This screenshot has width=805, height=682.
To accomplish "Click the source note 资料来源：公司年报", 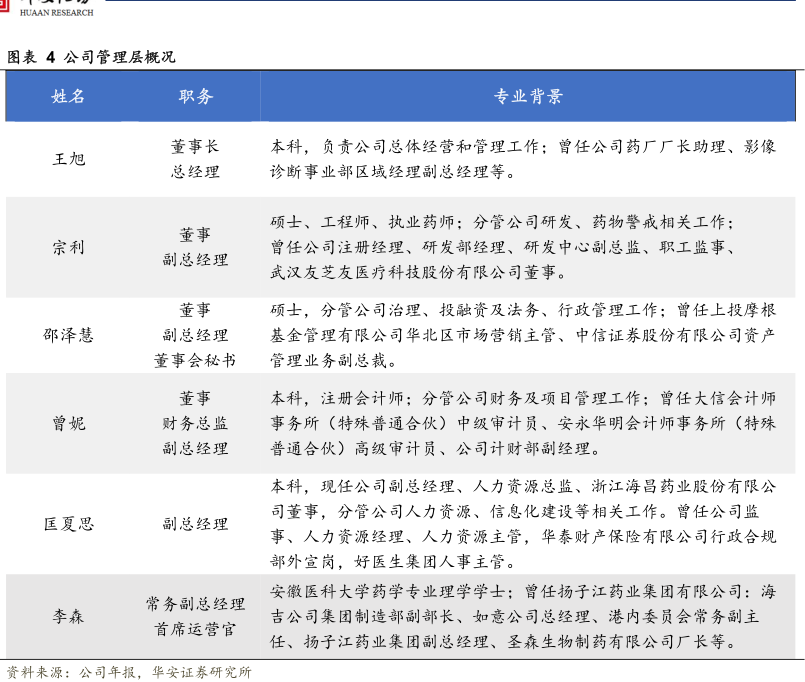I will click(x=128, y=672).
